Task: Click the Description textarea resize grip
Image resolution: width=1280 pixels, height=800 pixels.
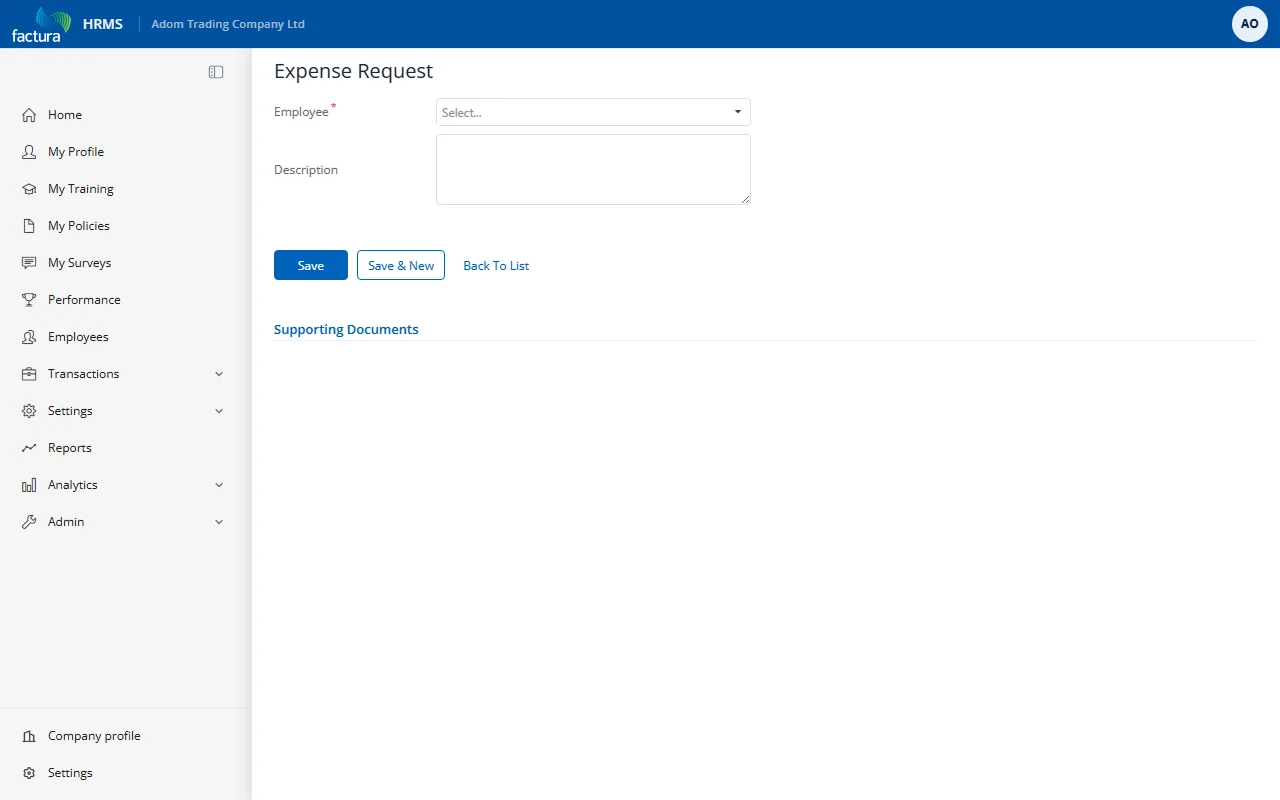Action: (745, 199)
